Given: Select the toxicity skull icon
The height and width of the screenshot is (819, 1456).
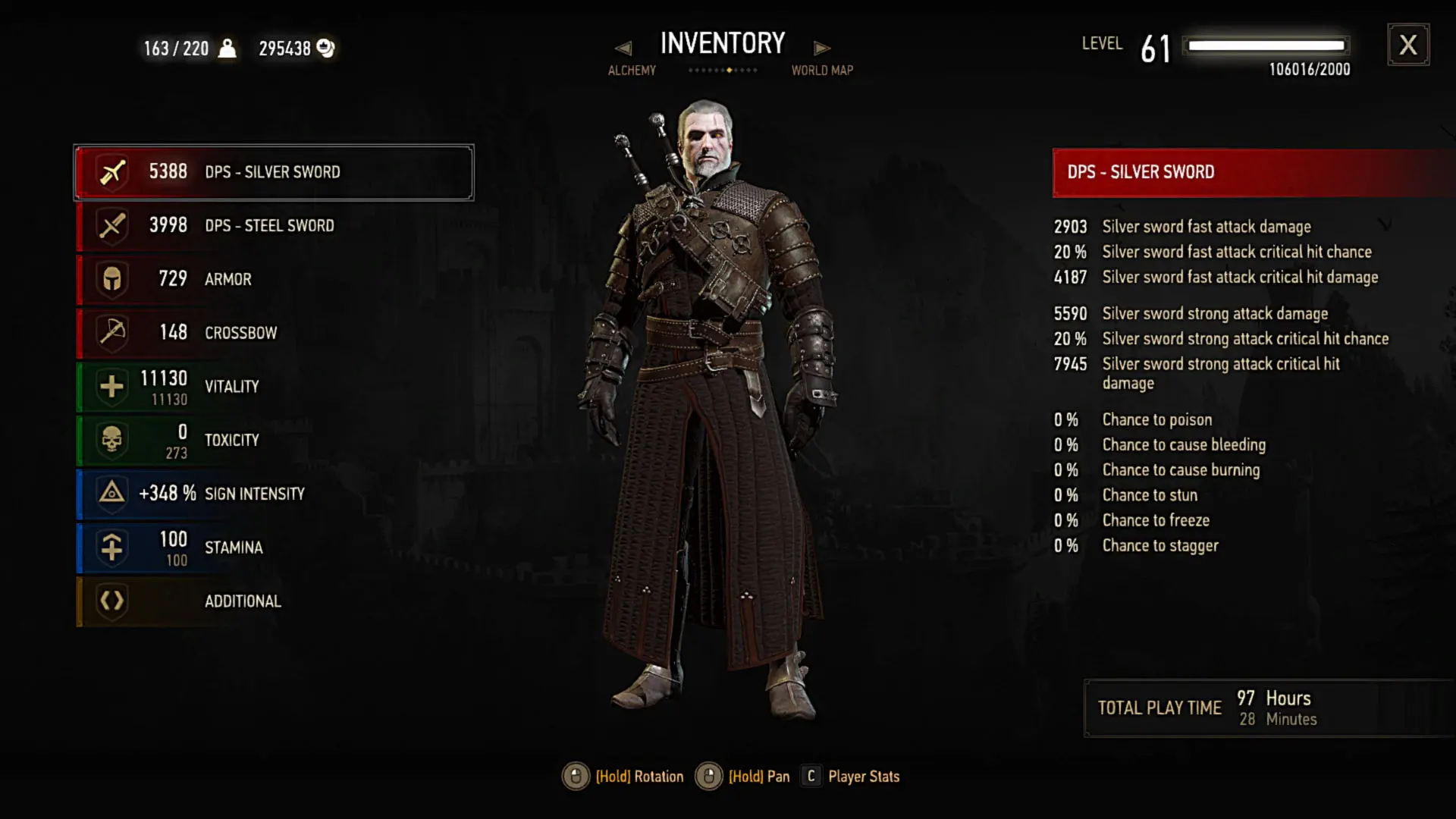Looking at the screenshot, I should tap(112, 440).
